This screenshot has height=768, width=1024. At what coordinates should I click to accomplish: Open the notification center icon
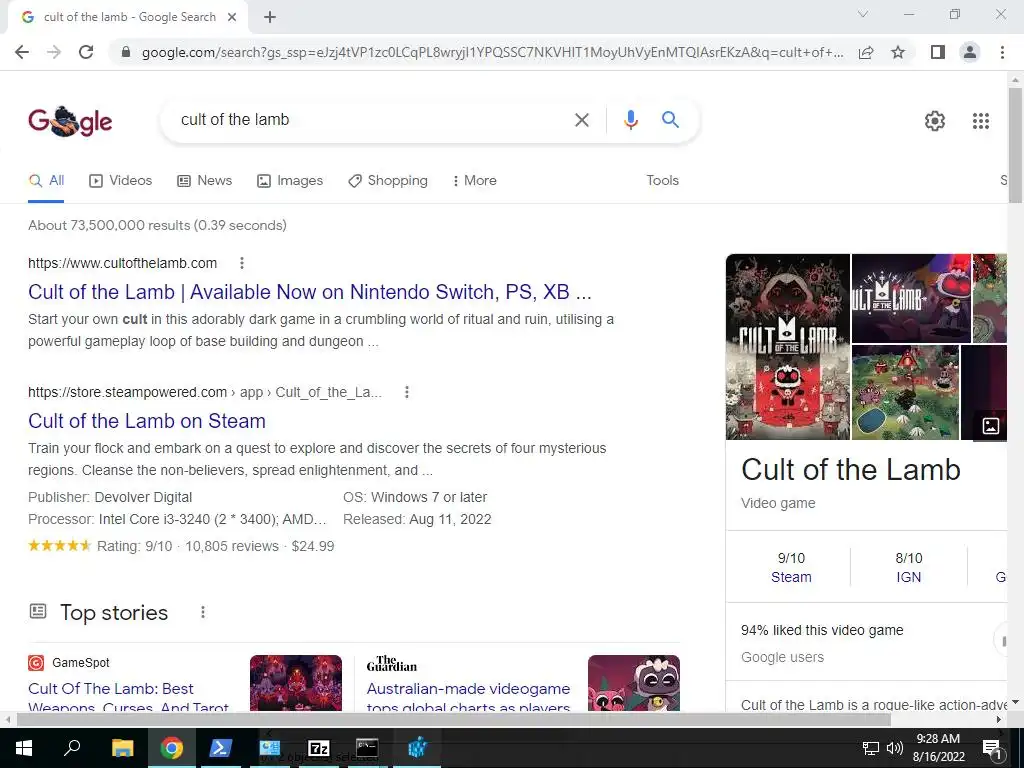tap(991, 748)
